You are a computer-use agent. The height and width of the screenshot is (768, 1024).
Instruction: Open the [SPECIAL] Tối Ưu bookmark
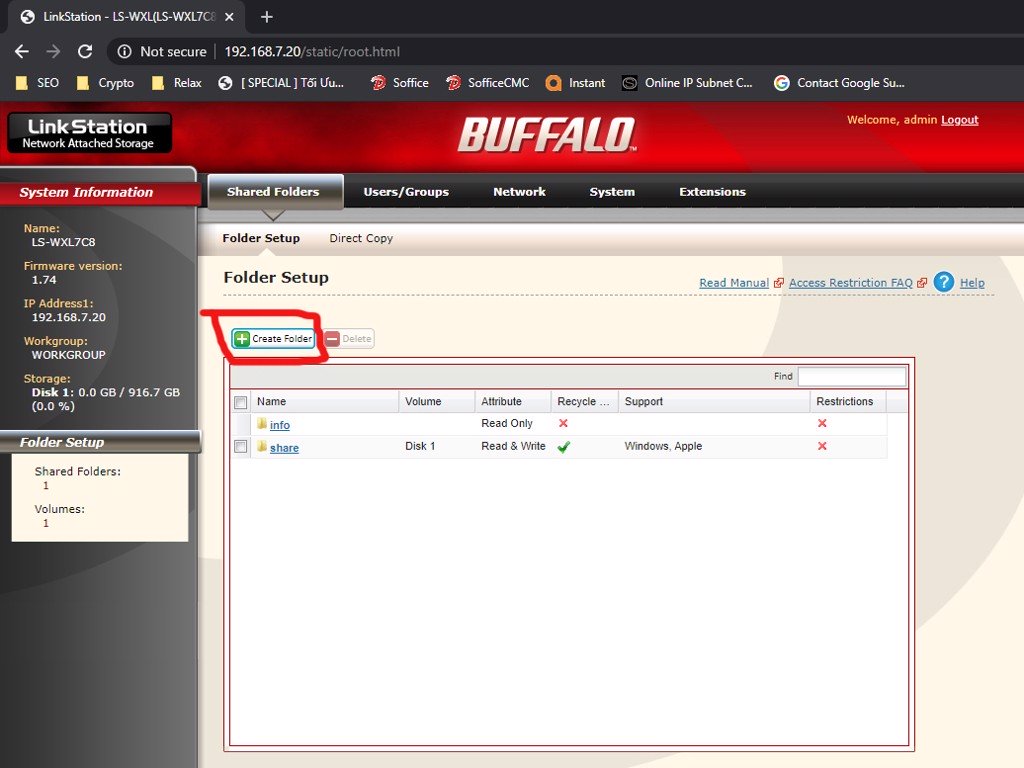281,83
